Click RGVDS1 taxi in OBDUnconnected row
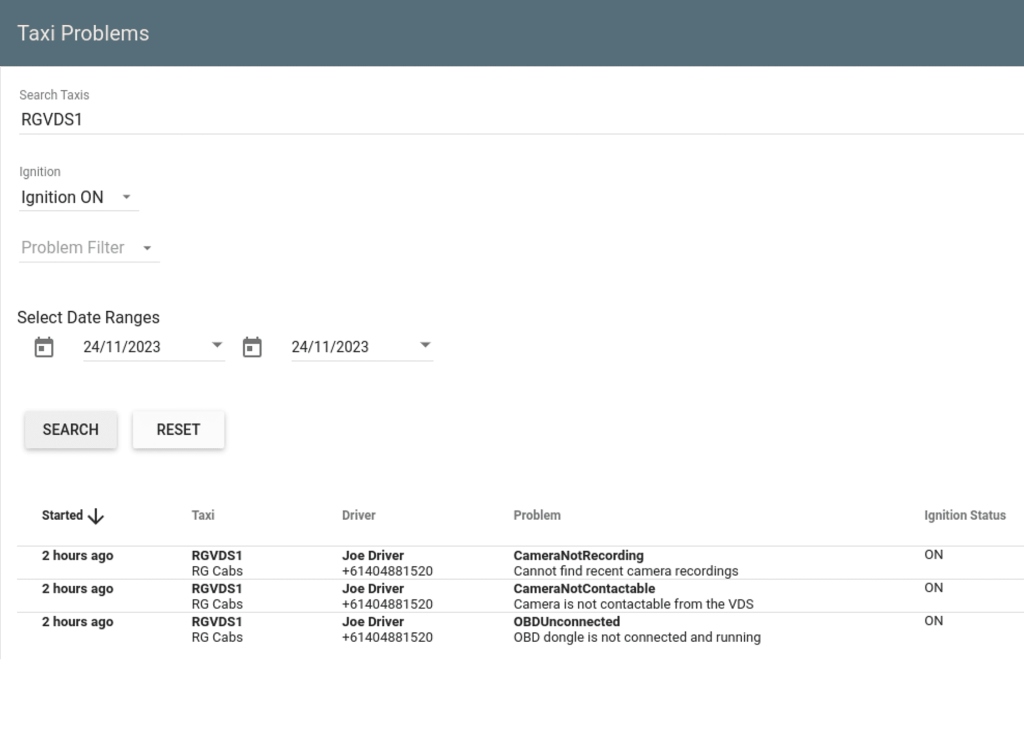The image size is (1024, 754). (217, 622)
